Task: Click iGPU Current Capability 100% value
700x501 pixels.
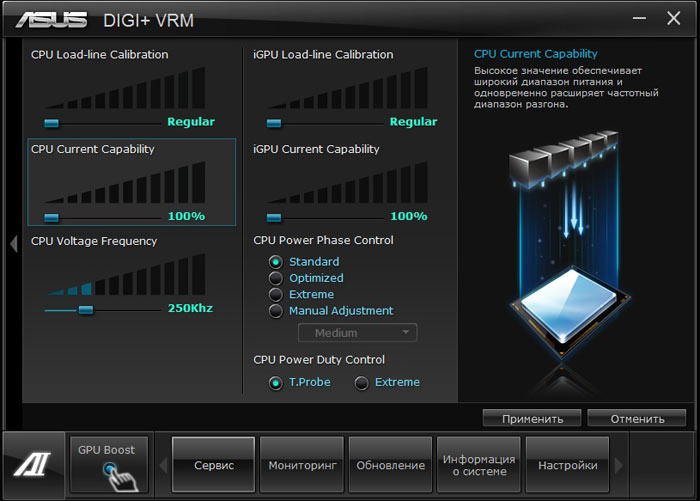Action: [x=408, y=216]
